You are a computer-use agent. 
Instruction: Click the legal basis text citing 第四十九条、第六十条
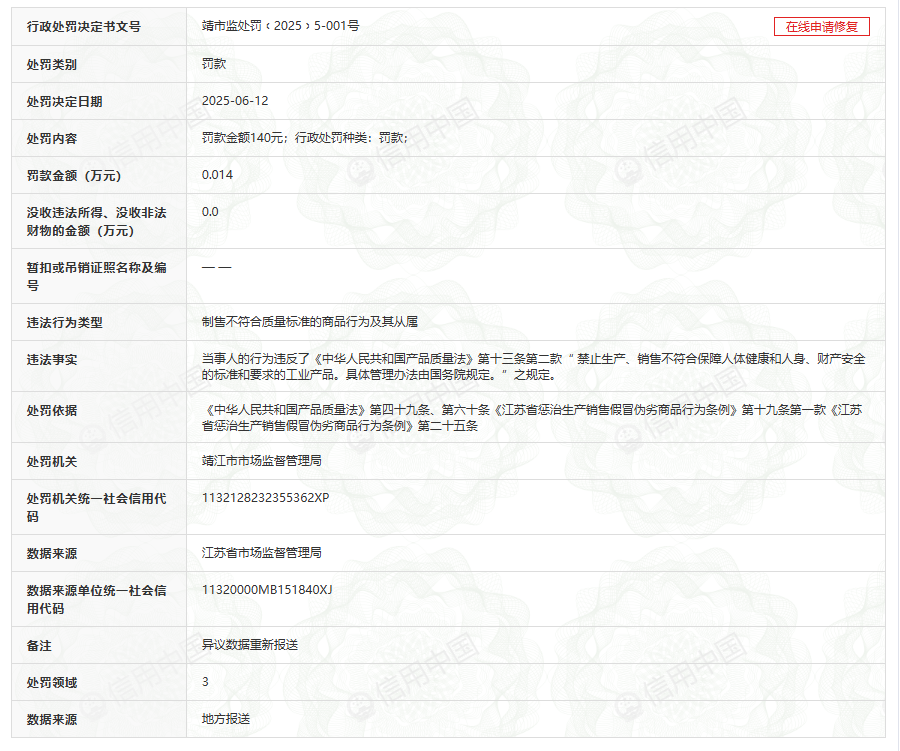(x=532, y=417)
